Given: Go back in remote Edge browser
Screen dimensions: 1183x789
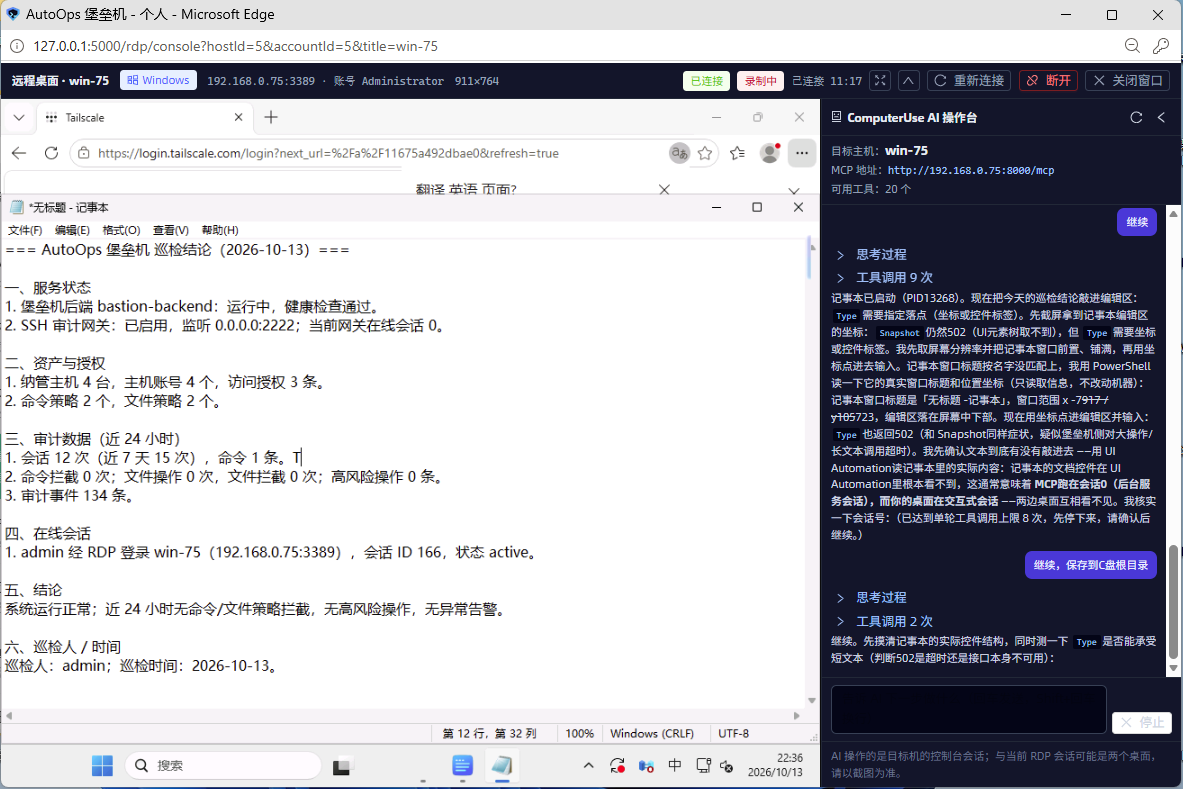Looking at the screenshot, I should point(19,153).
